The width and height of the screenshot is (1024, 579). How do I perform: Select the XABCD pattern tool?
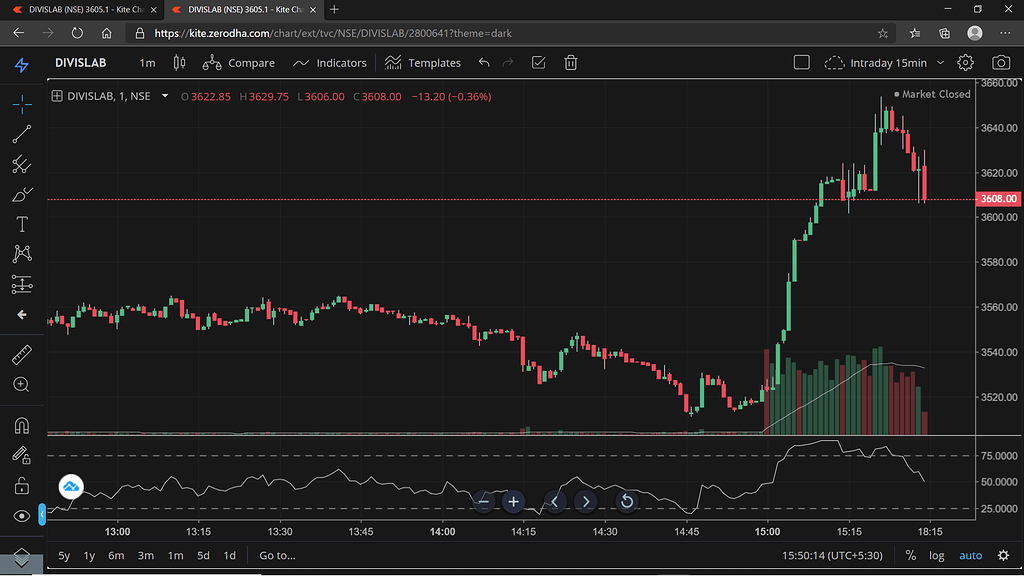21,254
